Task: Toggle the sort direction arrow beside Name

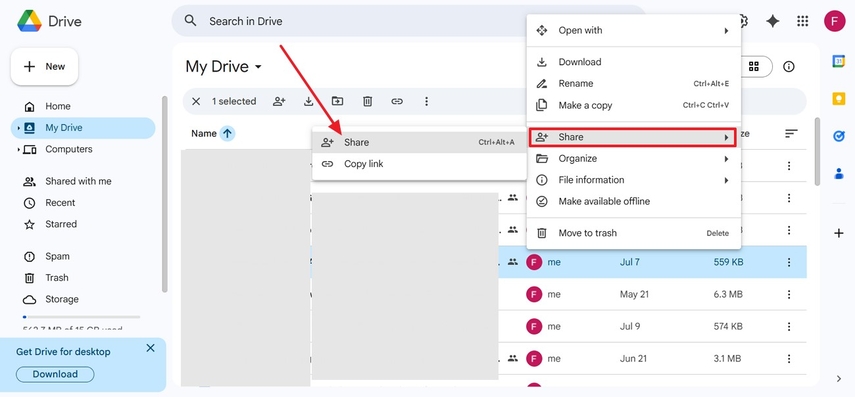Action: (x=227, y=133)
